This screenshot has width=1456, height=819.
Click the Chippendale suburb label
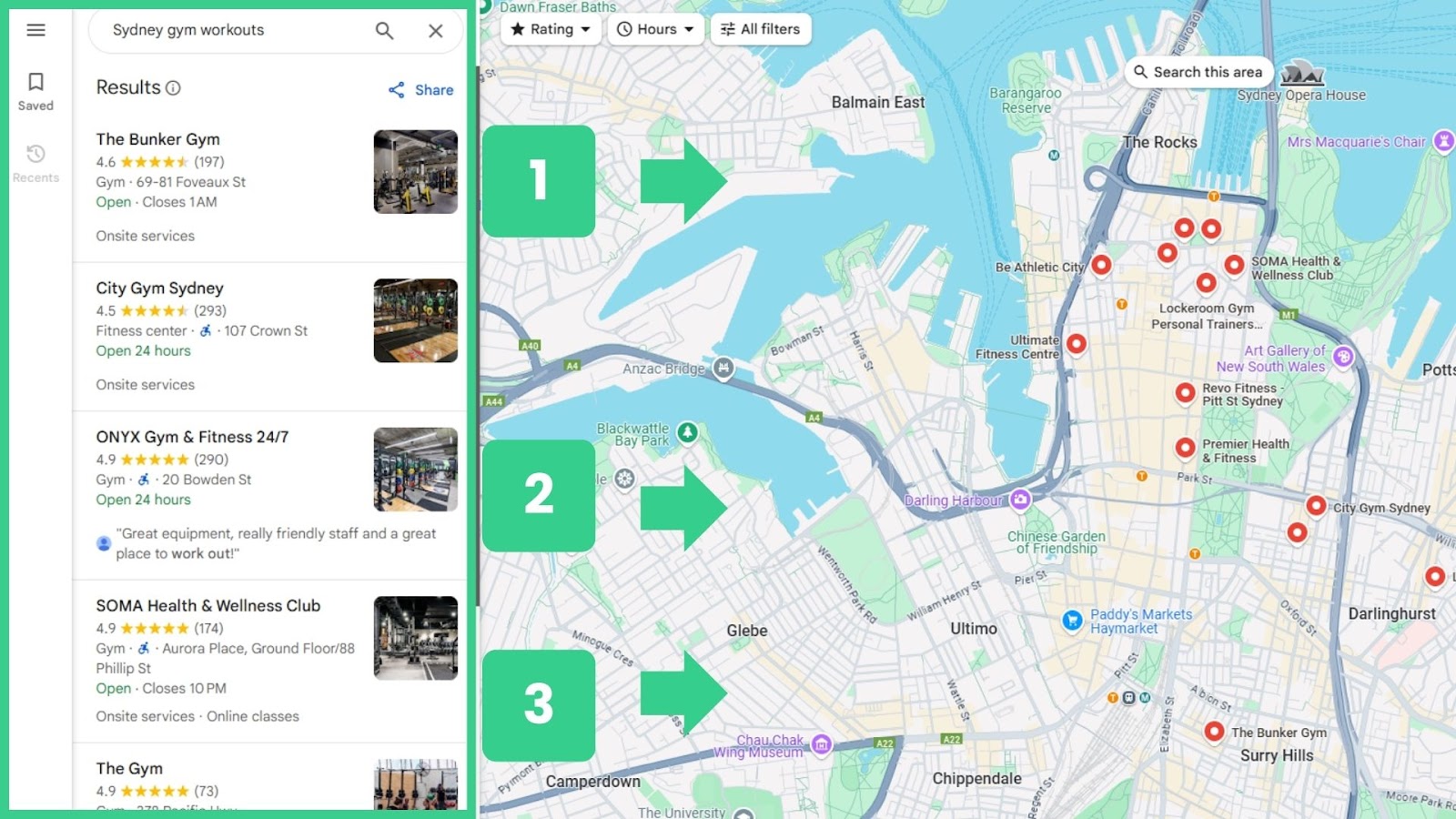point(977,779)
